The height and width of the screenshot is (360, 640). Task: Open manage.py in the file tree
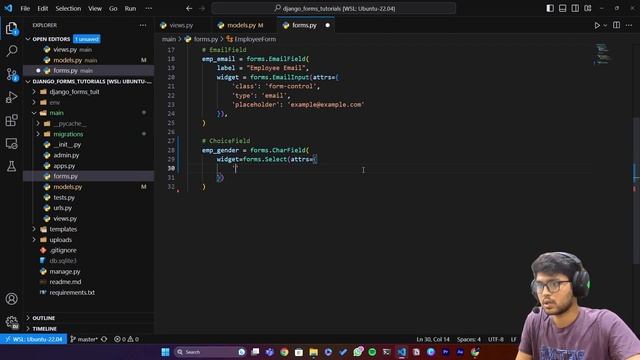(x=64, y=271)
